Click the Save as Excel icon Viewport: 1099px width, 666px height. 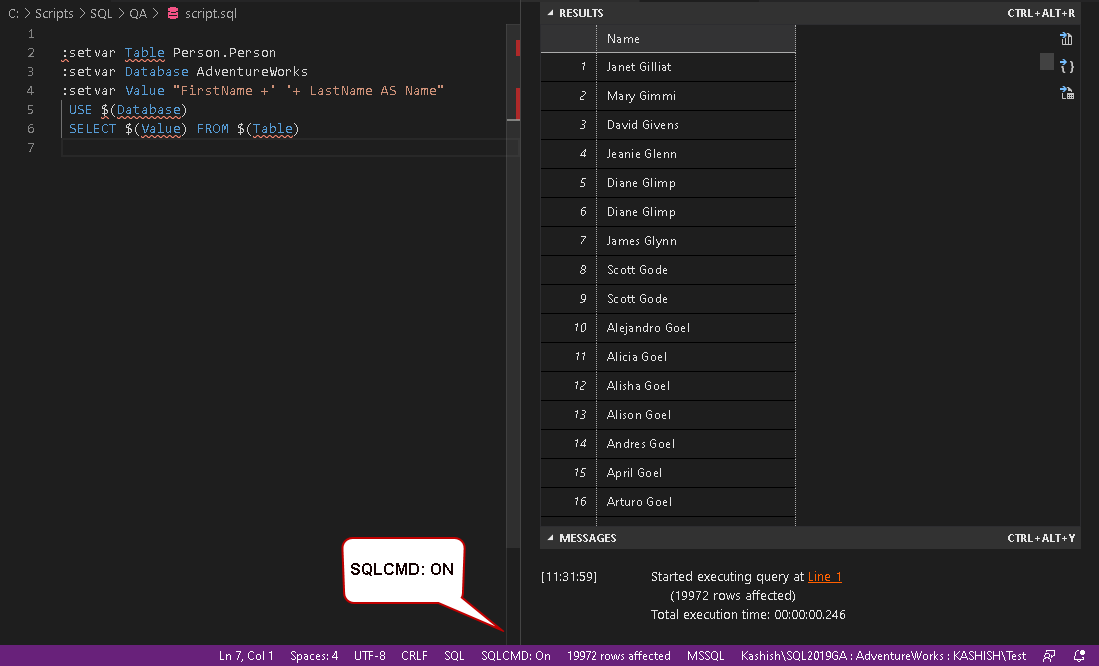tap(1067, 93)
